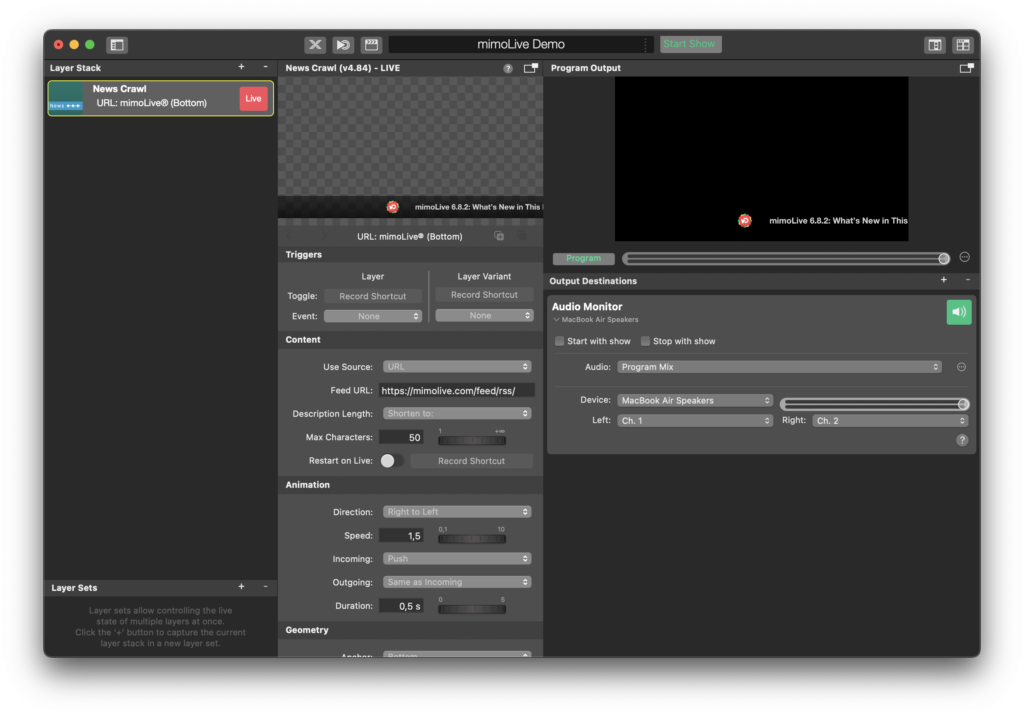Remove Layer Set with minus
This screenshot has height=715, width=1024.
(265, 586)
